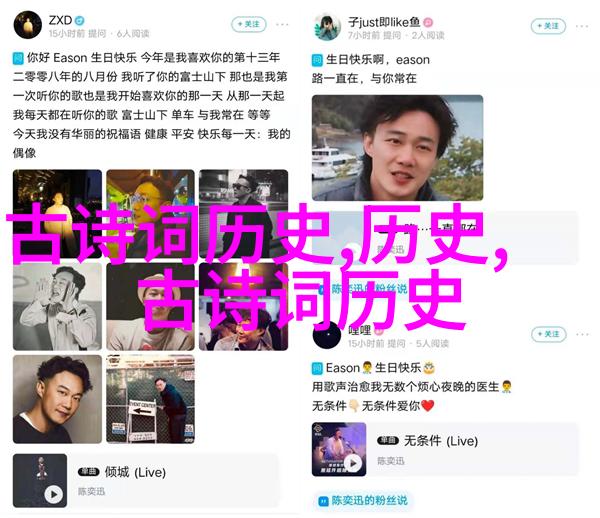Open the 陈奕迅的粉丝说 tag at the bottom
The height and width of the screenshot is (518, 600).
pyautogui.click(x=364, y=500)
